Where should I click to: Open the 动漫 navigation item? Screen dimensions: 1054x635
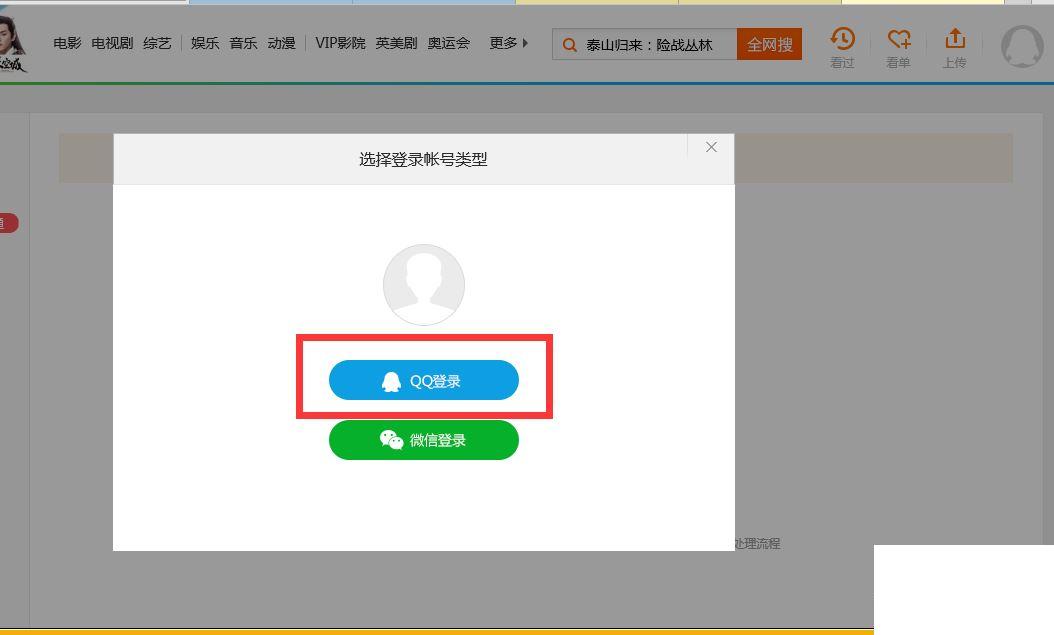pyautogui.click(x=282, y=44)
